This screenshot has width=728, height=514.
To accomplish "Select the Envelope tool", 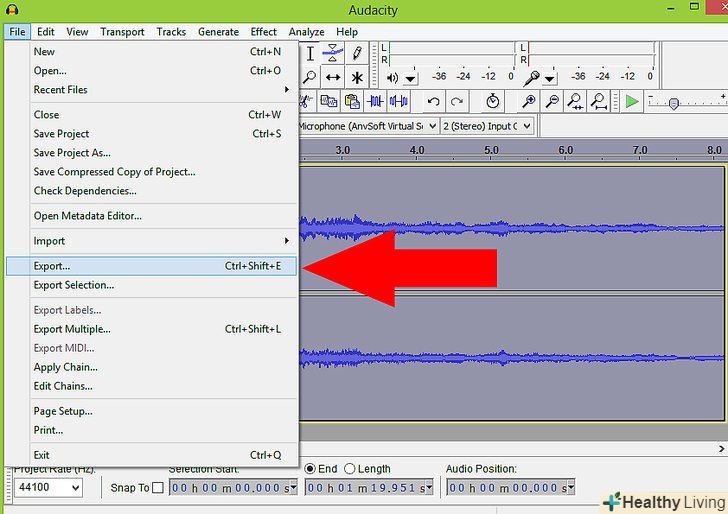I will pos(333,54).
